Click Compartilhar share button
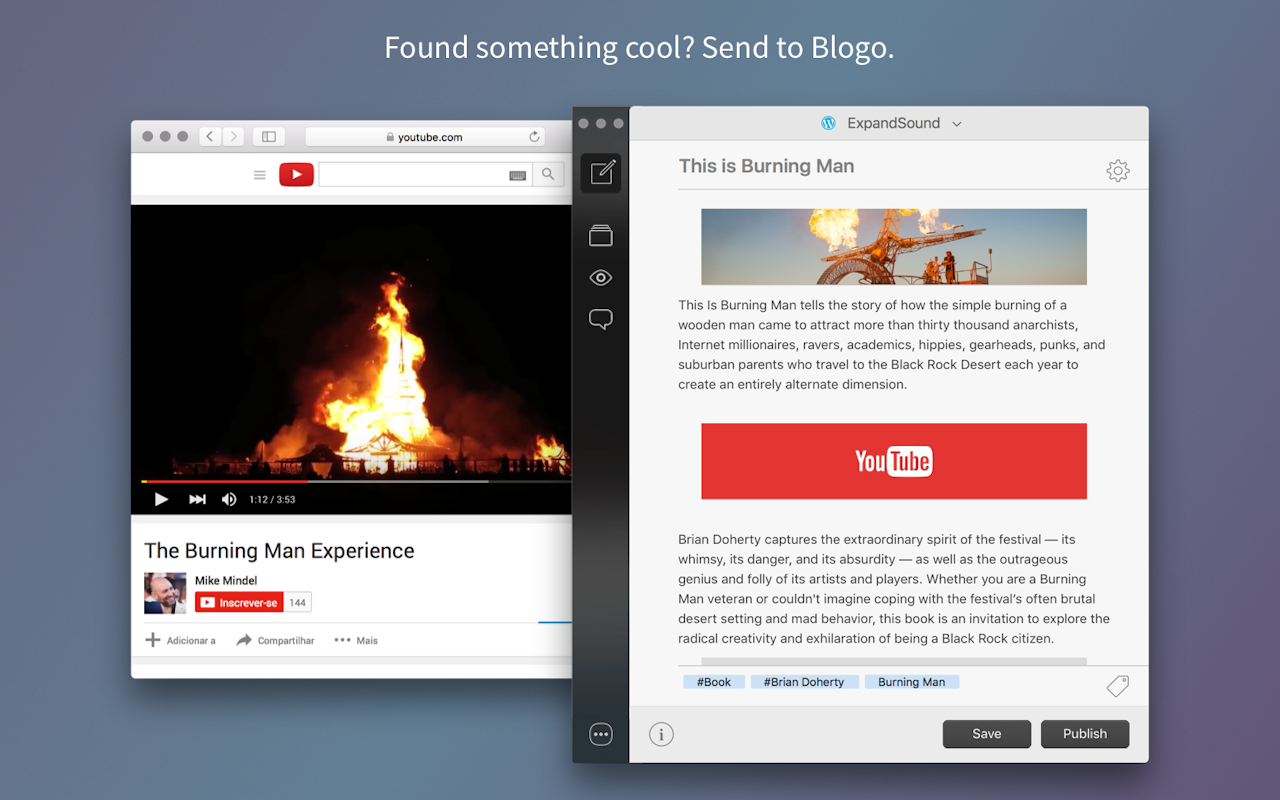This screenshot has height=800, width=1280. (275, 640)
